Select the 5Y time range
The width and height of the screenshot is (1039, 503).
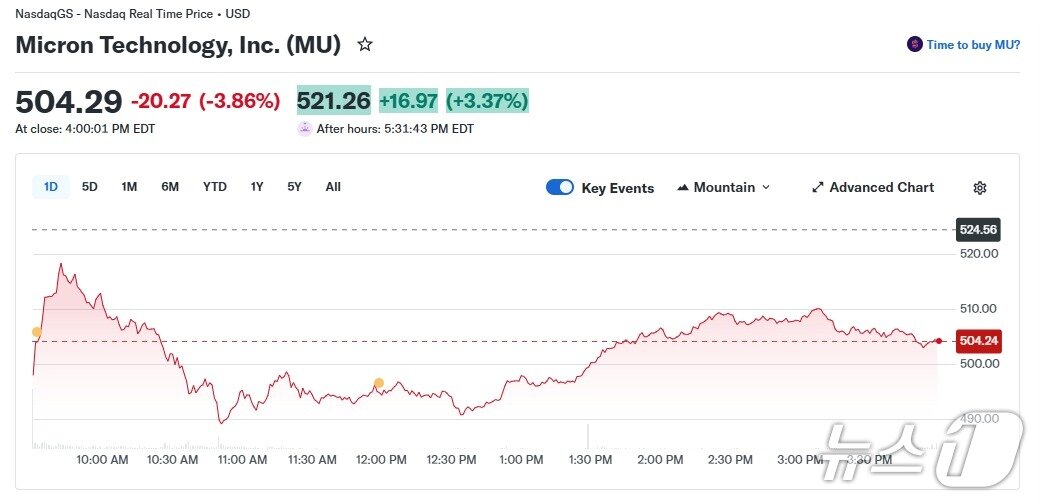point(294,187)
